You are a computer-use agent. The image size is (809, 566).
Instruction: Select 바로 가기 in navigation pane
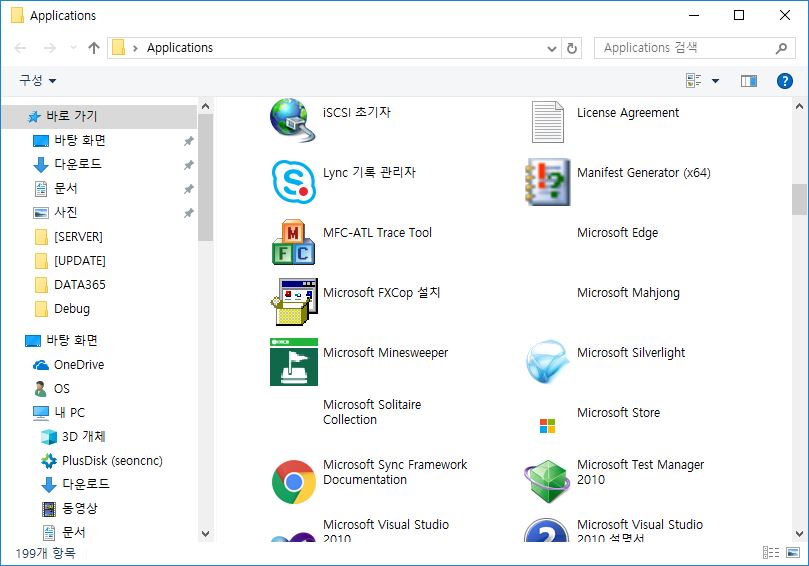(99, 116)
